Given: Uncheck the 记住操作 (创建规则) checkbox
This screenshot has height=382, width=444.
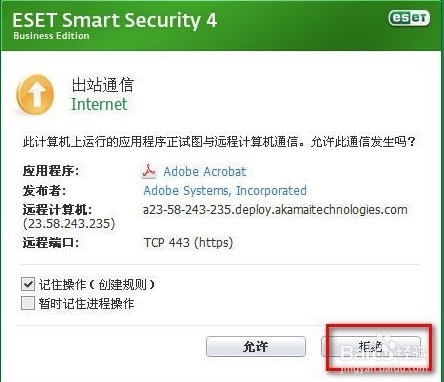Looking at the screenshot, I should coord(28,284).
